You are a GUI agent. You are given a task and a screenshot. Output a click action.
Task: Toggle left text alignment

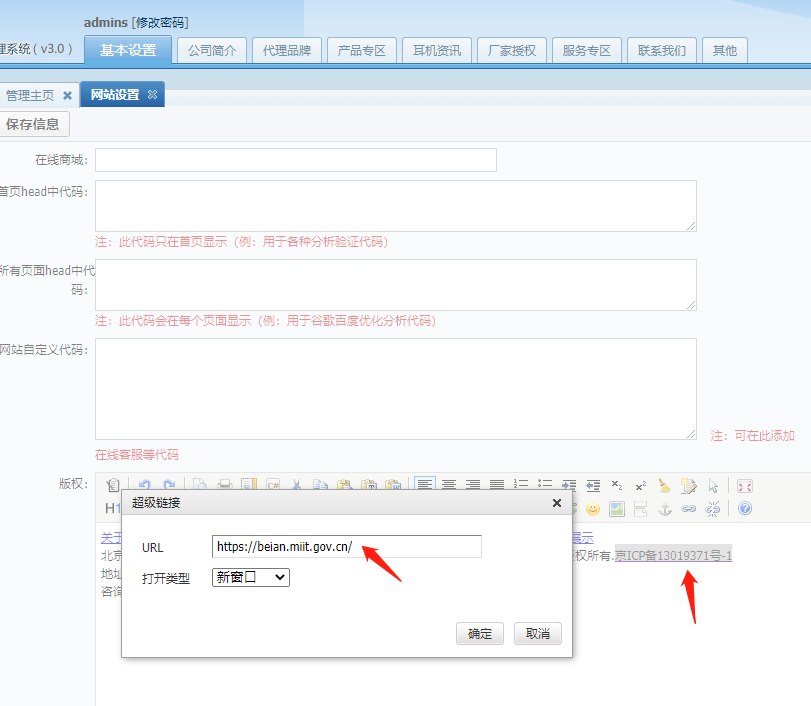[x=425, y=485]
